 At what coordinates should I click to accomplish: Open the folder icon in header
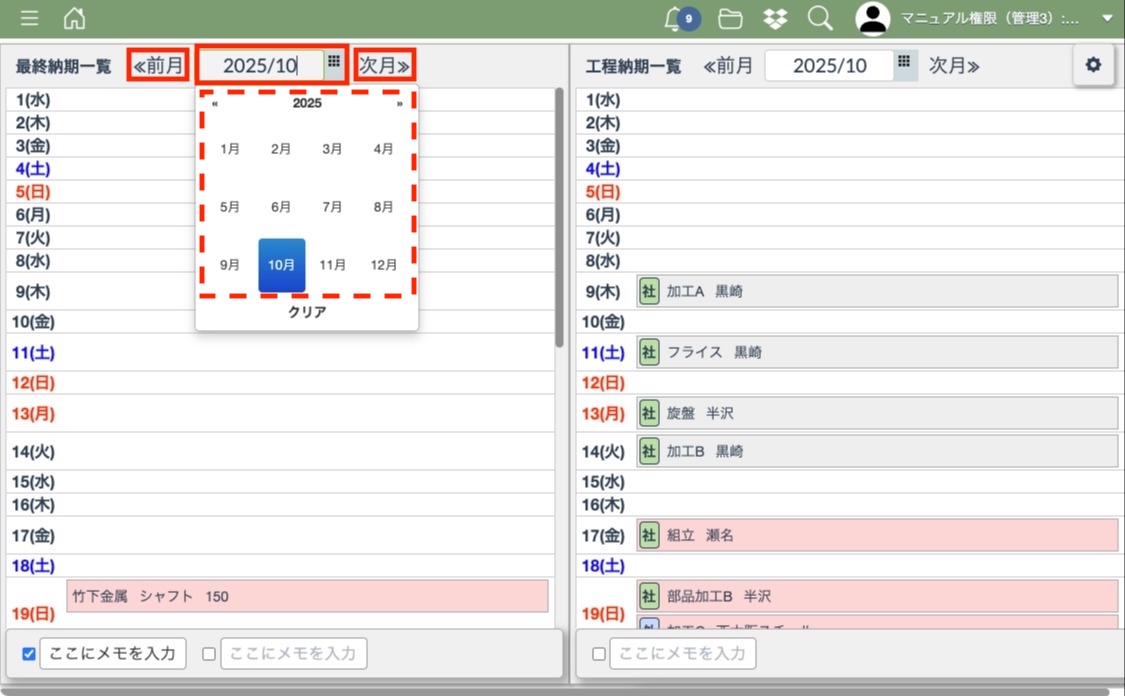tap(730, 18)
